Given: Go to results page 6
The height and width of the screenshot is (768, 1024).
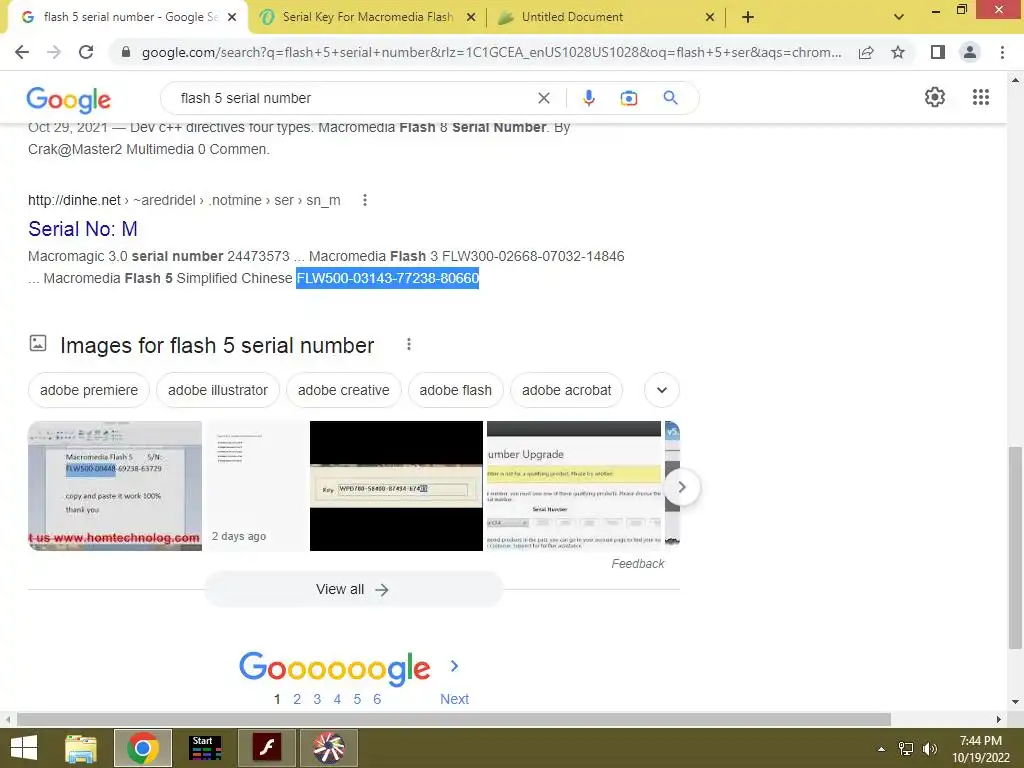Looking at the screenshot, I should 377,699.
